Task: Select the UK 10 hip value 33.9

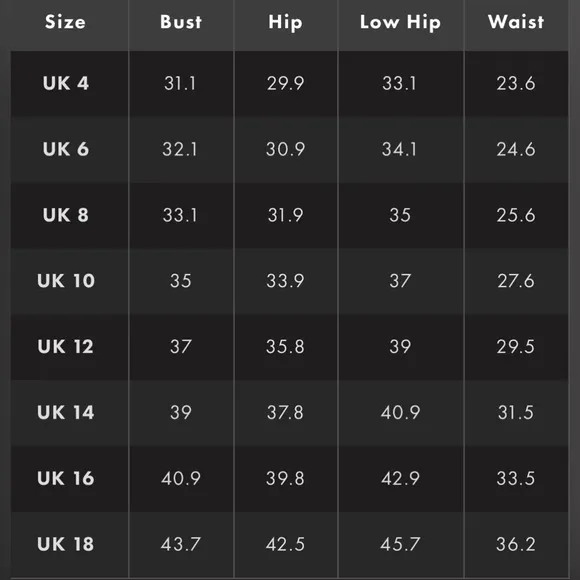Action: (x=285, y=281)
